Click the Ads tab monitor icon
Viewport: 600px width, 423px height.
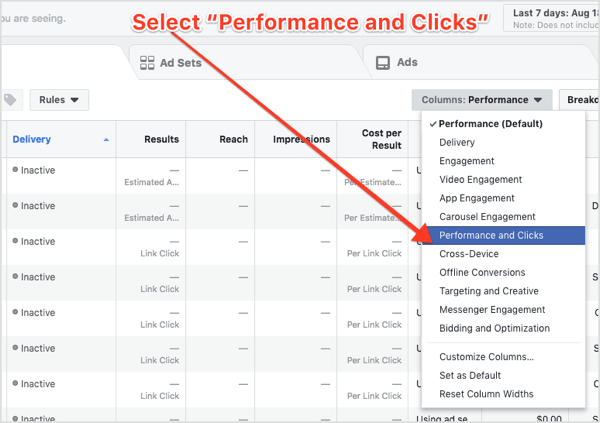pos(382,62)
